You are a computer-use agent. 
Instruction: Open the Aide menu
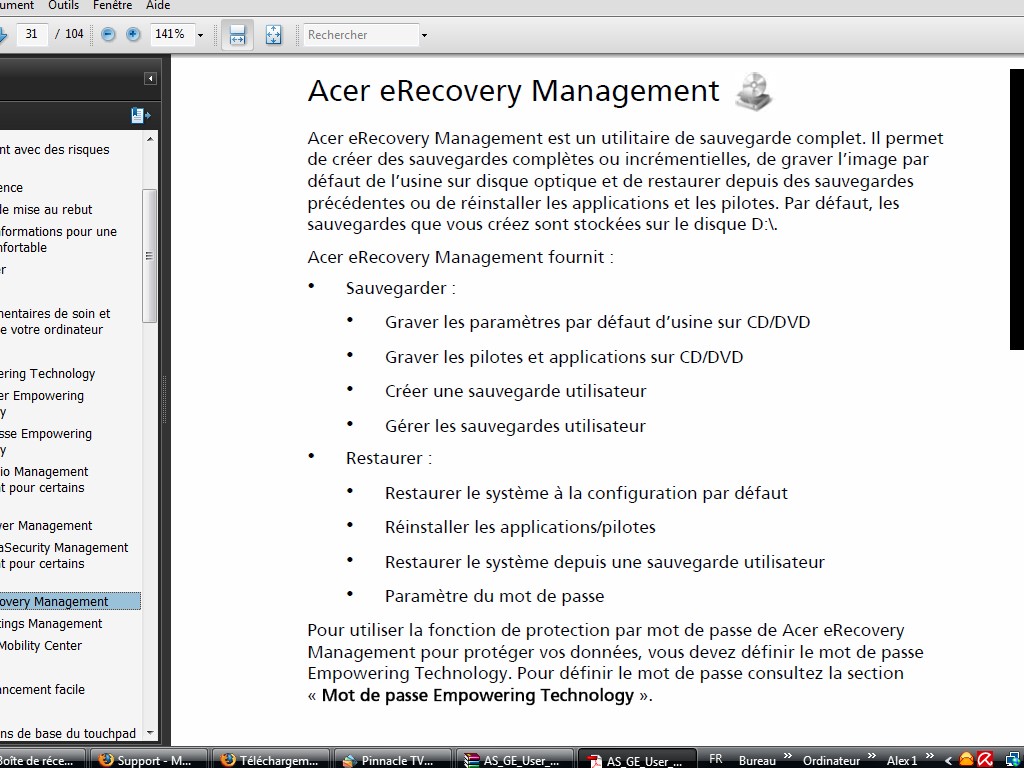point(158,5)
